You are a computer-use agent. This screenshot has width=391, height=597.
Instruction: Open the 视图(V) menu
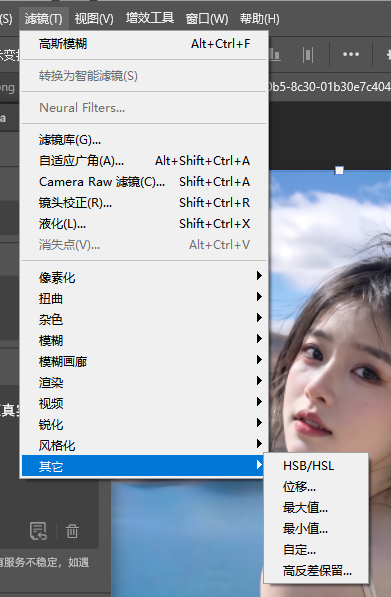[94, 19]
